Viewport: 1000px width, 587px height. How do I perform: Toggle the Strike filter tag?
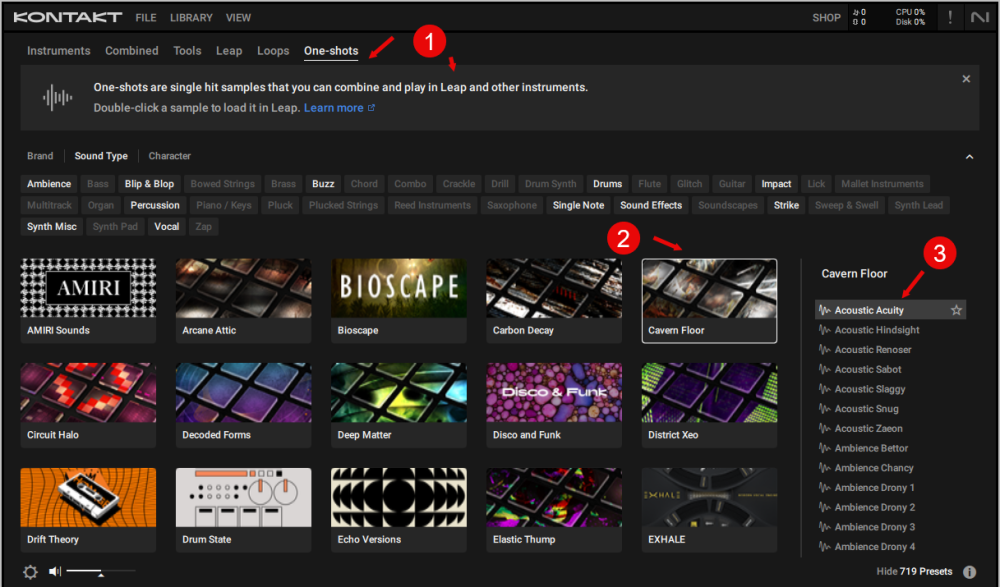tap(786, 205)
